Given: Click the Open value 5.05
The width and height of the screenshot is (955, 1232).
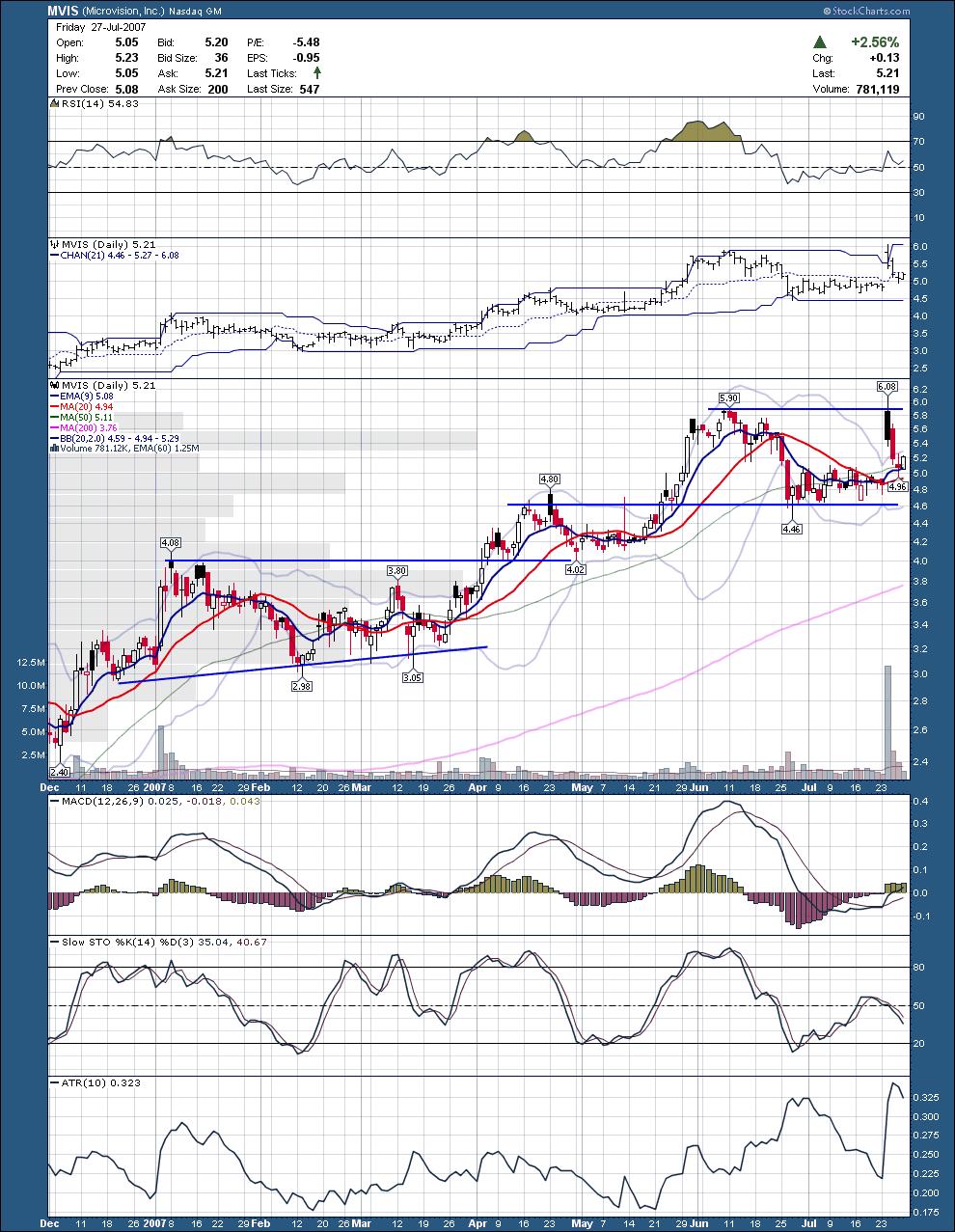Looking at the screenshot, I should pyautogui.click(x=127, y=42).
